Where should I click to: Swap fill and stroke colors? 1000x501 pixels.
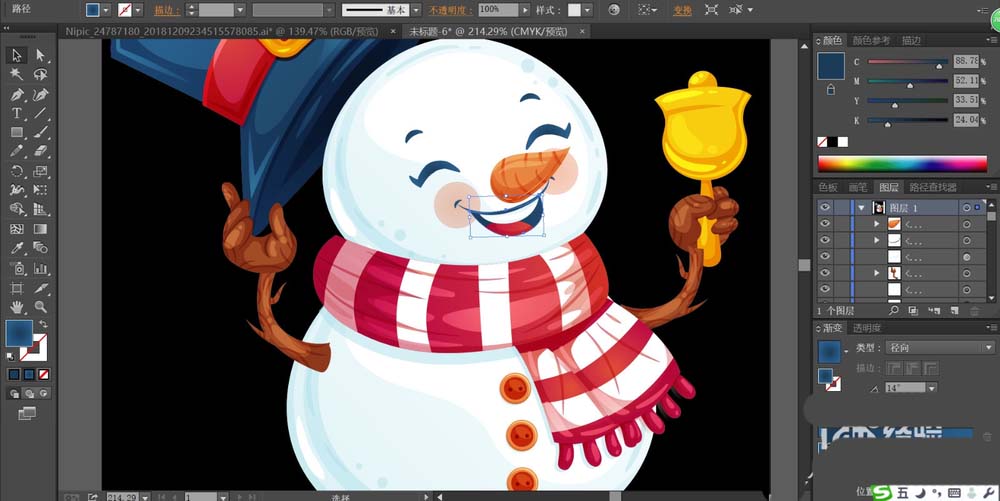tap(43, 324)
